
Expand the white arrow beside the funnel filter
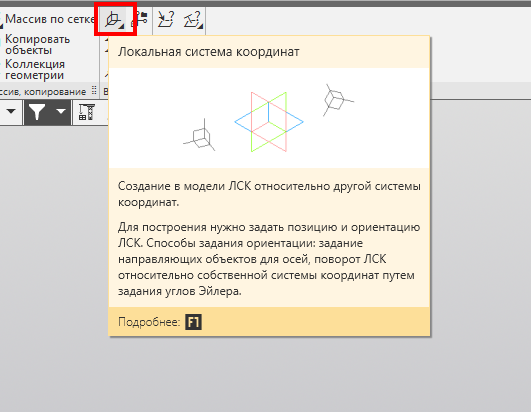click(x=61, y=111)
